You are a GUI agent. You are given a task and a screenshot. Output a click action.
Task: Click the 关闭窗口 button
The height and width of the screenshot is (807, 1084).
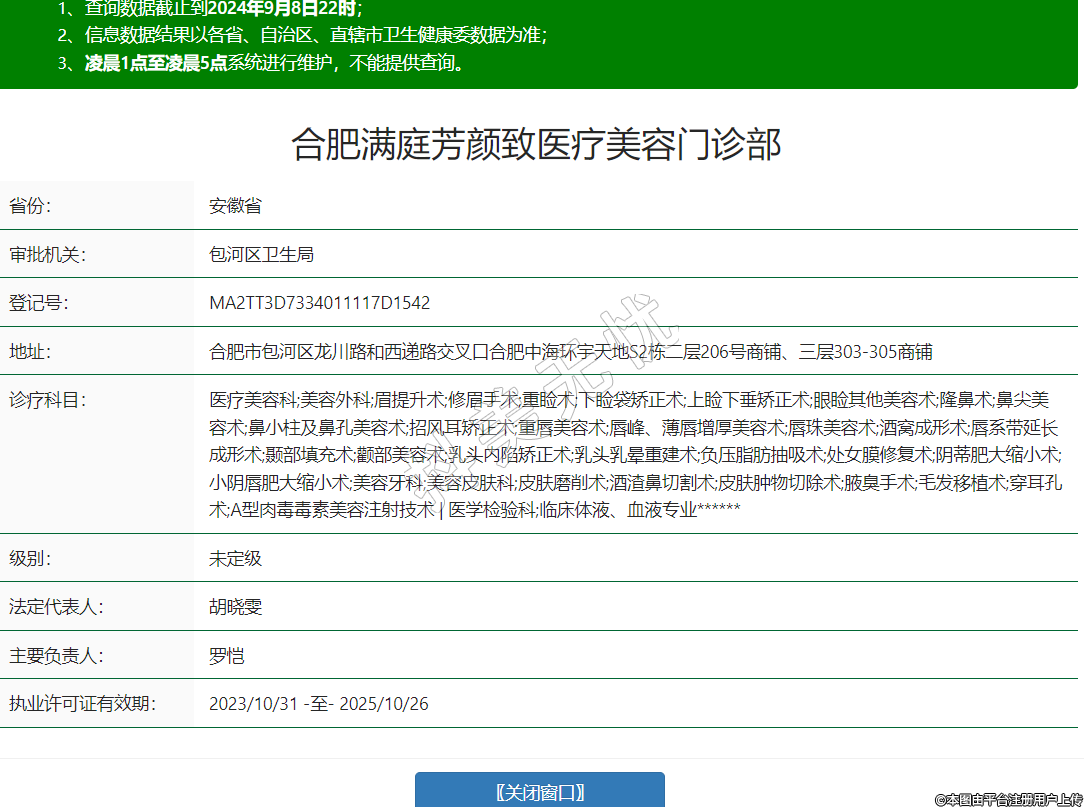pos(540,792)
